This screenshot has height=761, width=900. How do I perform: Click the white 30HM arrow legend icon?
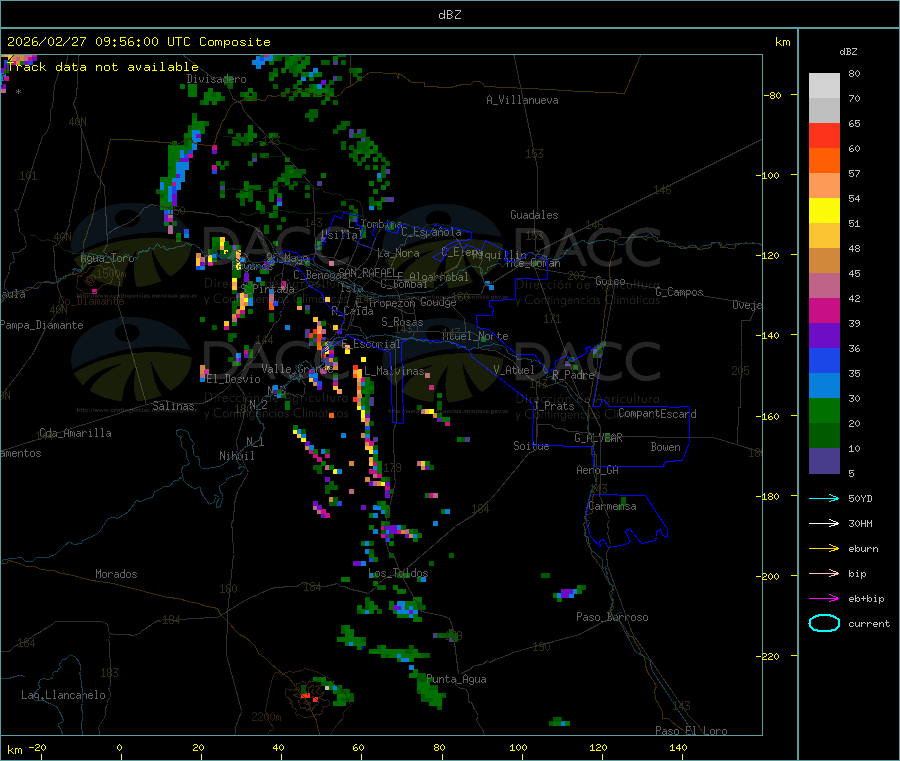pyautogui.click(x=824, y=523)
